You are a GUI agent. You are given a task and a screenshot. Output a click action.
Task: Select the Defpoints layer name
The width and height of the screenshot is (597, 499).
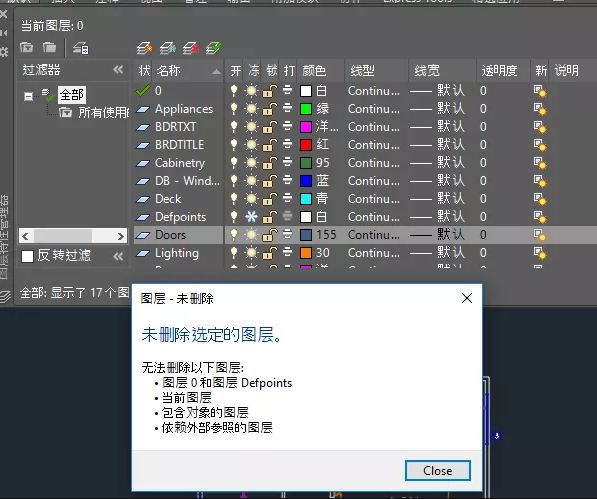(x=180, y=217)
